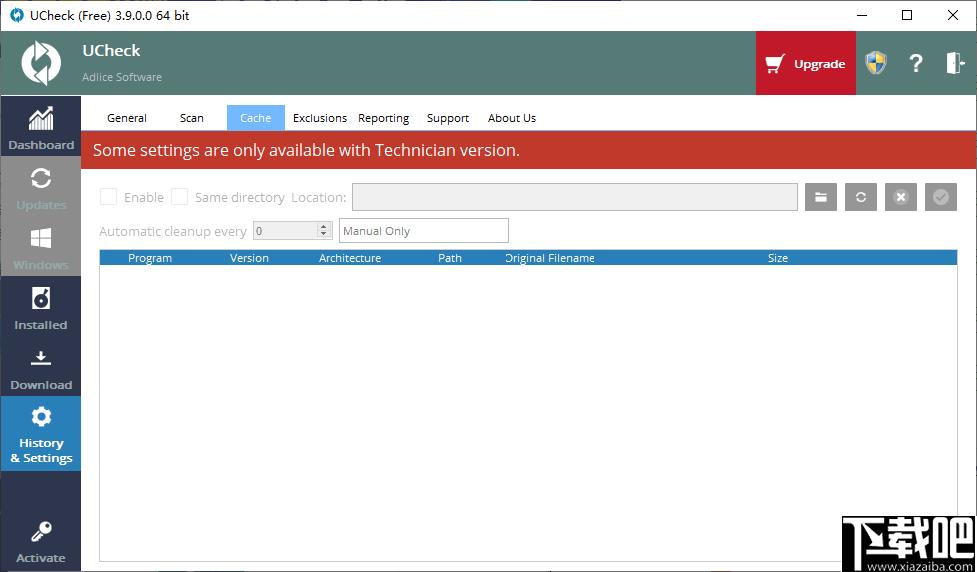Viewport: 977px width, 572px height.
Task: Click the exit door icon
Action: [x=955, y=63]
